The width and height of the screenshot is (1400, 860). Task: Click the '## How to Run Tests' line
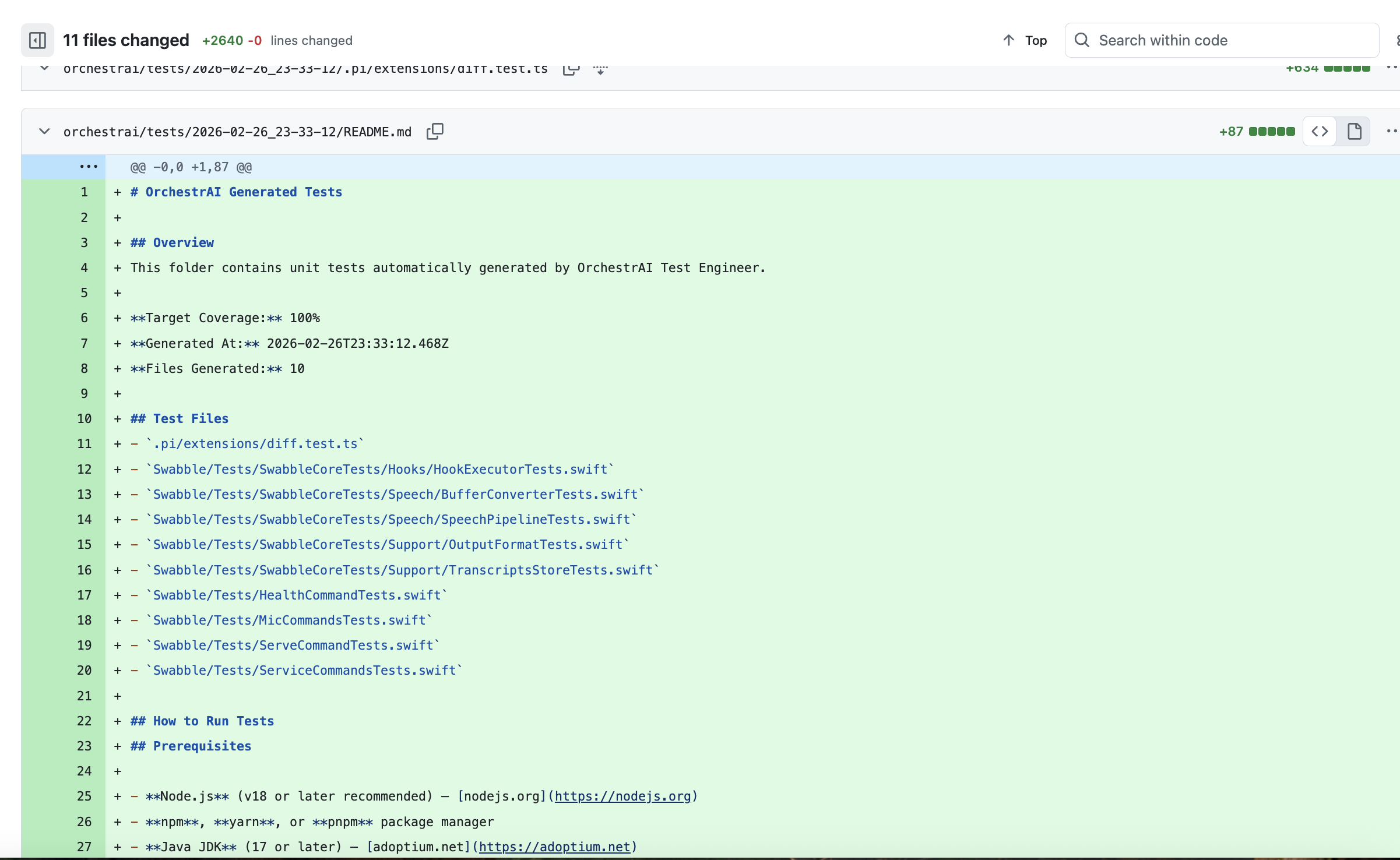point(202,721)
